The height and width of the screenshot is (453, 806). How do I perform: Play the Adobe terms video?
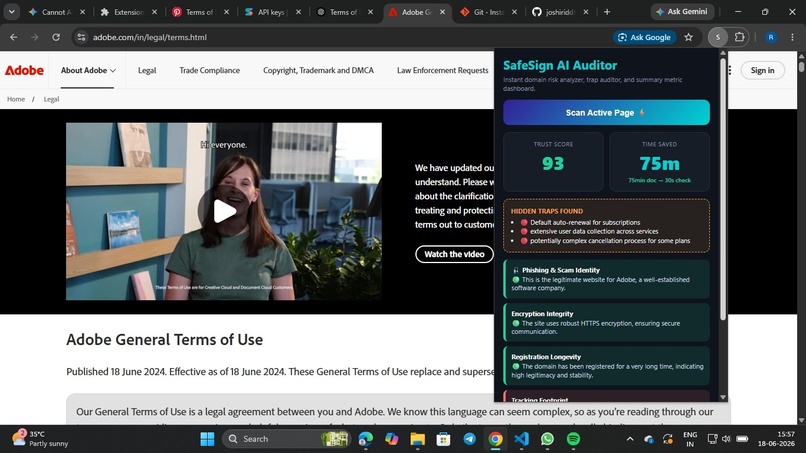[224, 211]
